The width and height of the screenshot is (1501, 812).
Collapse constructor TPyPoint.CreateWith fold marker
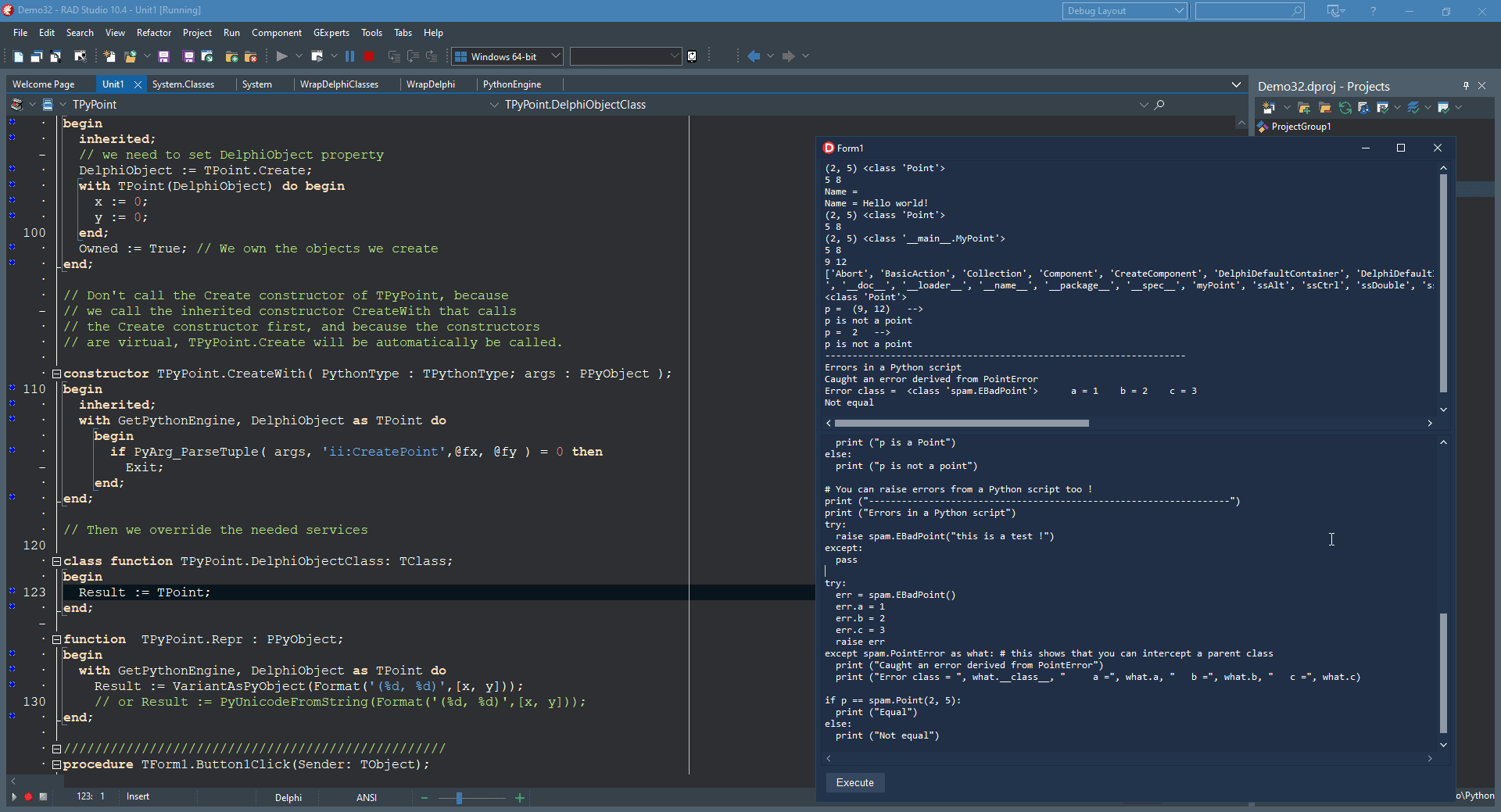pyautogui.click(x=56, y=374)
